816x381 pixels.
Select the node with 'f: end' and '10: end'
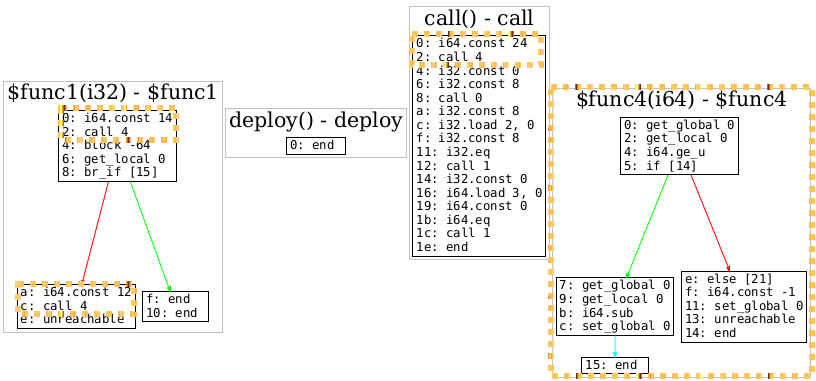(x=175, y=307)
